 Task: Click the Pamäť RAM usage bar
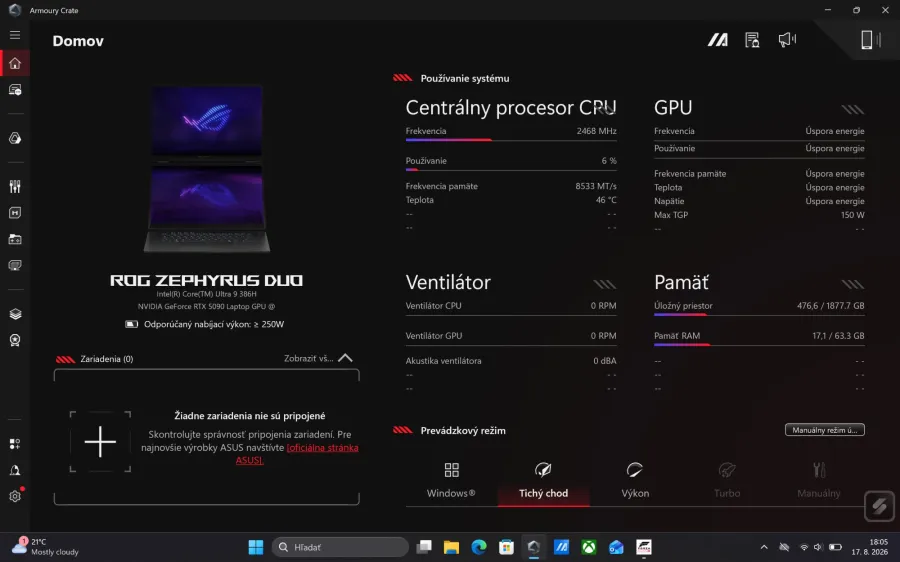pos(759,344)
